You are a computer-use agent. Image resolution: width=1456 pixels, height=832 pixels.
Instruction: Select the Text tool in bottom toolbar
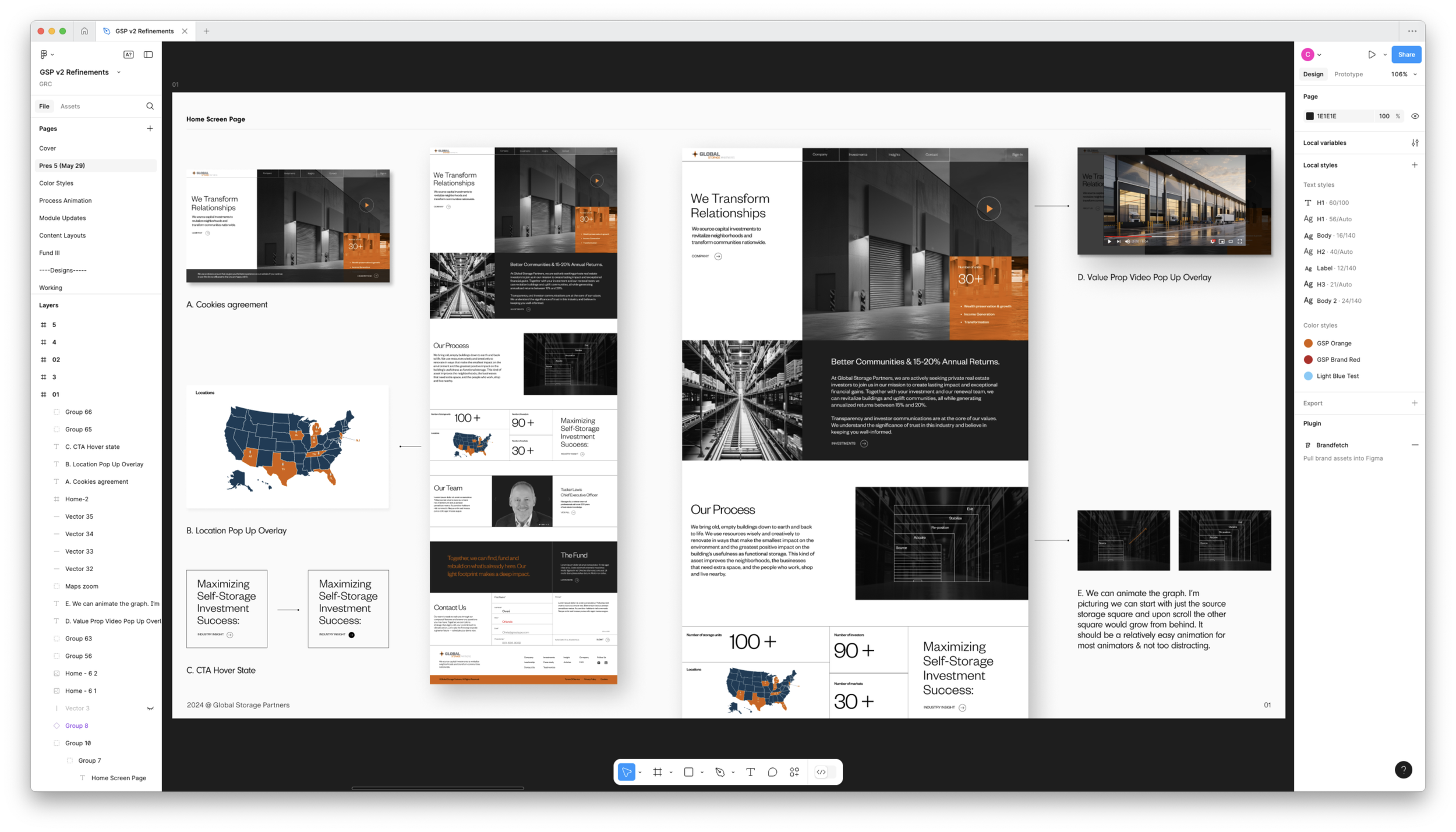750,772
